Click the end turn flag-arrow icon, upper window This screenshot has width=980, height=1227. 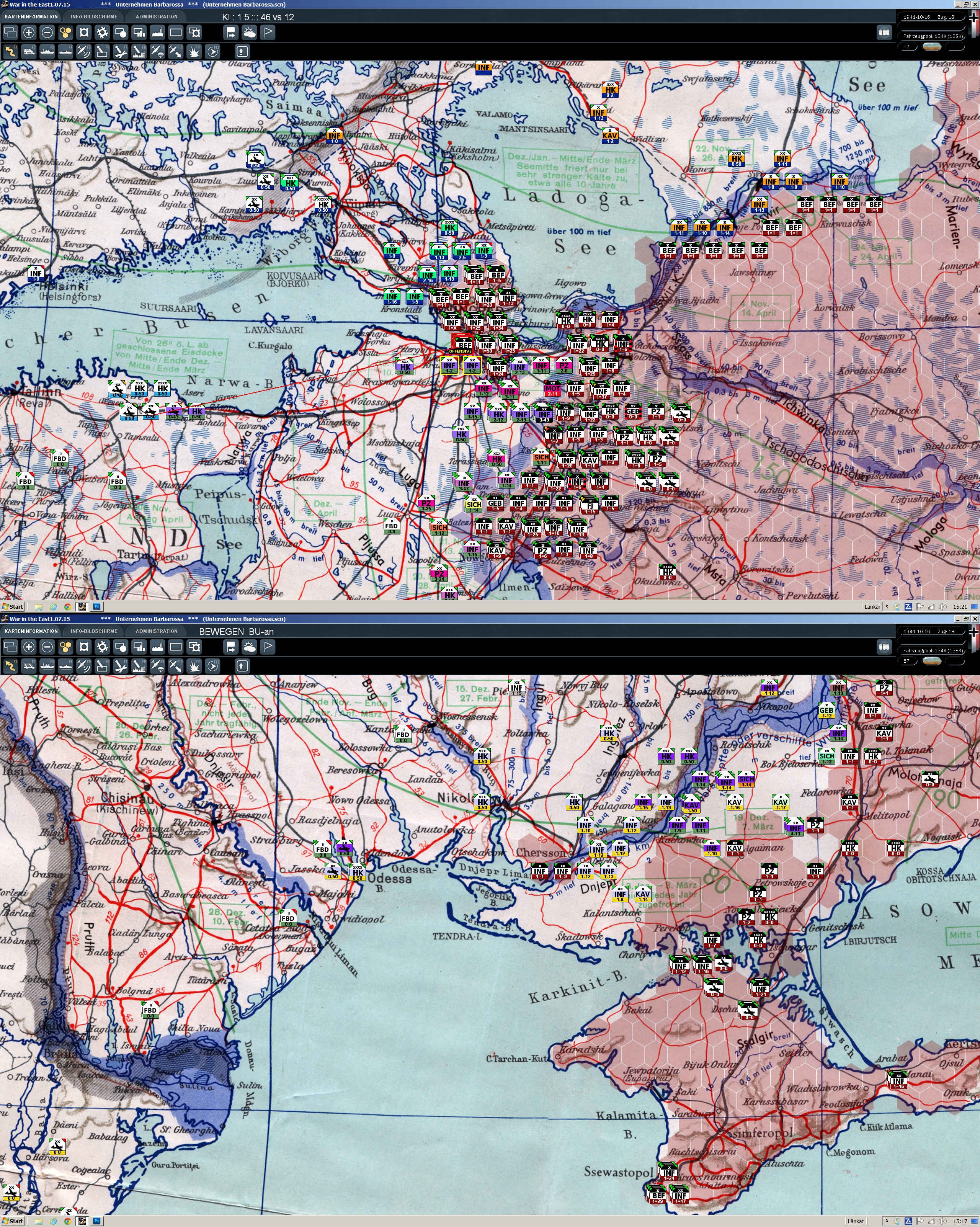[x=230, y=33]
